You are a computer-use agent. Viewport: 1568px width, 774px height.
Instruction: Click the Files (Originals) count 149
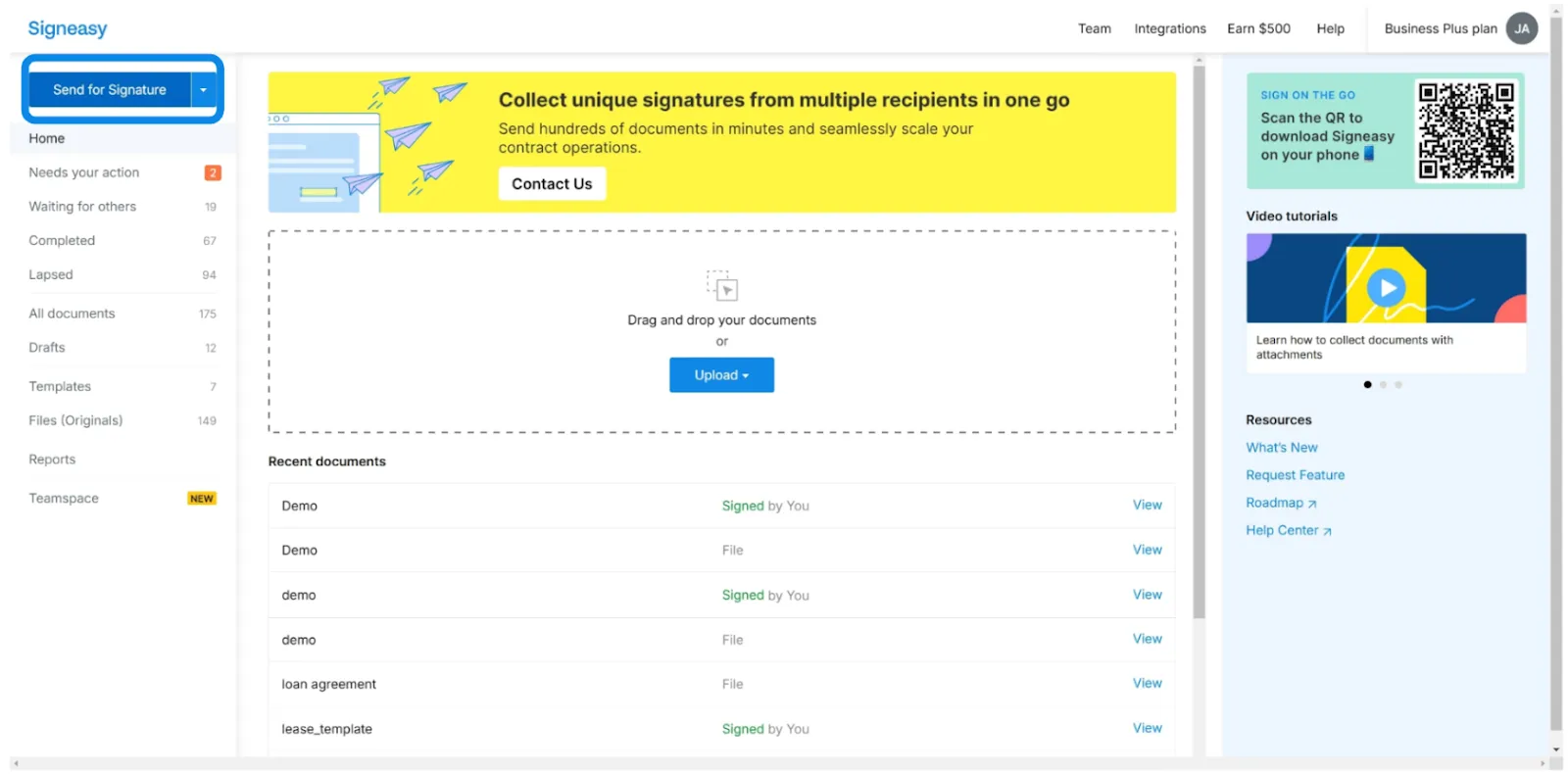207,421
